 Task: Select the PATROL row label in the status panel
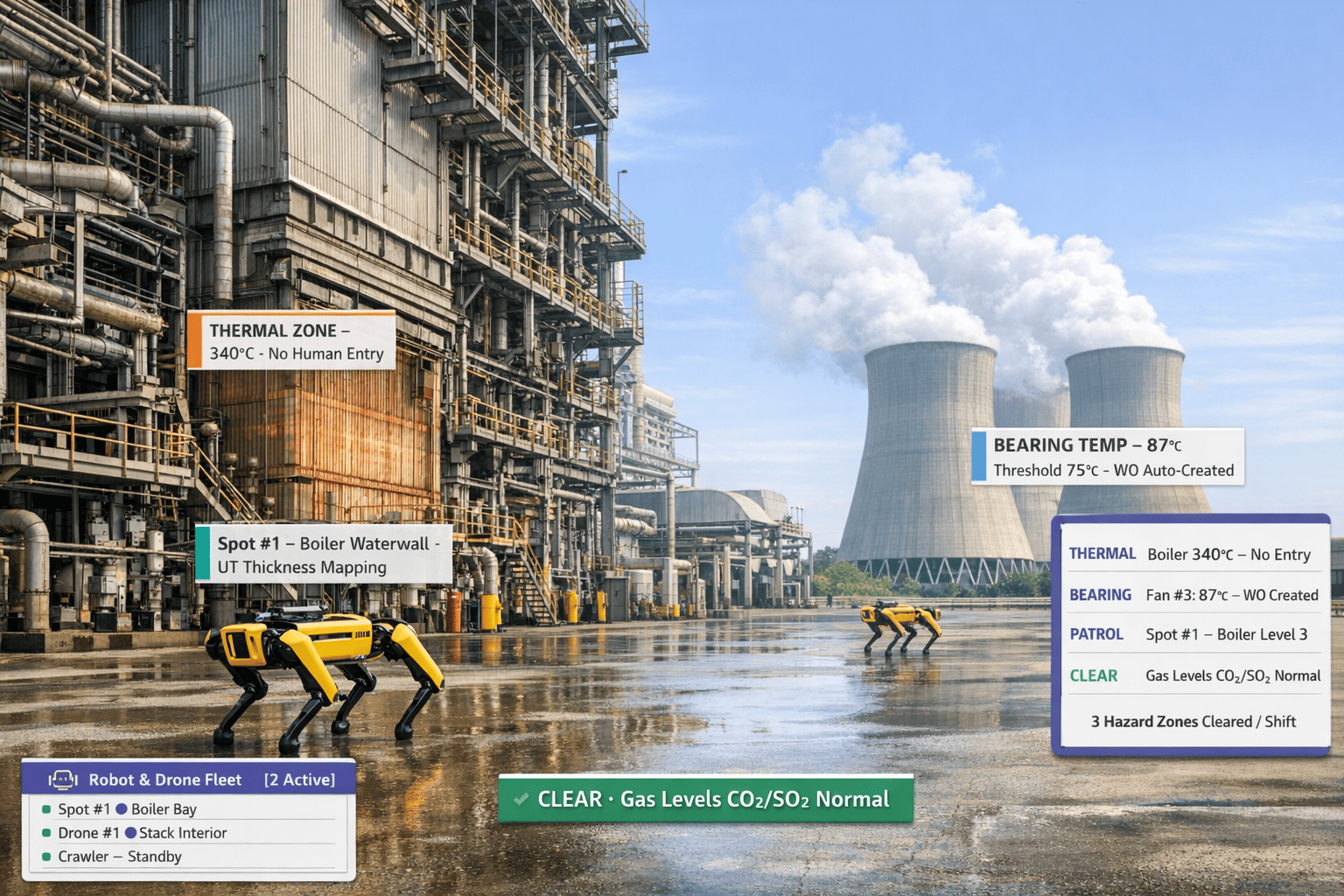tap(1097, 633)
